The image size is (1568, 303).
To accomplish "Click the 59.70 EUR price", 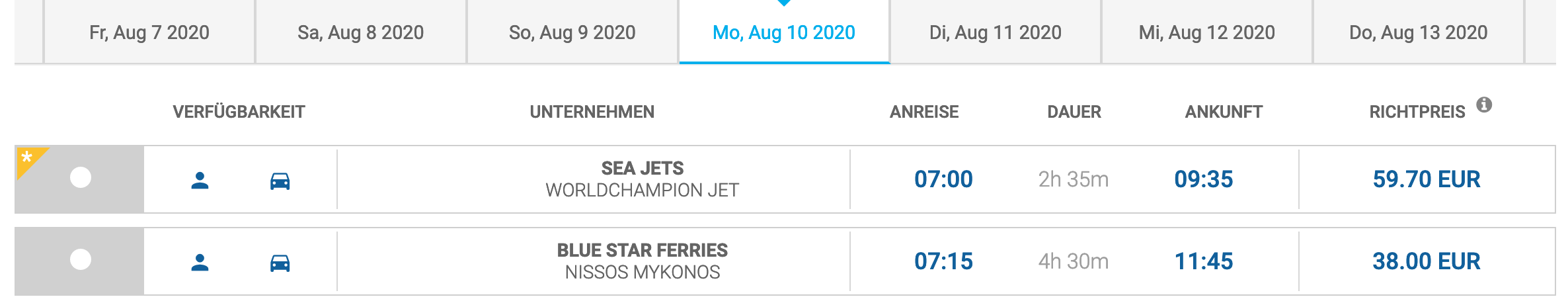I will pyautogui.click(x=1427, y=179).
